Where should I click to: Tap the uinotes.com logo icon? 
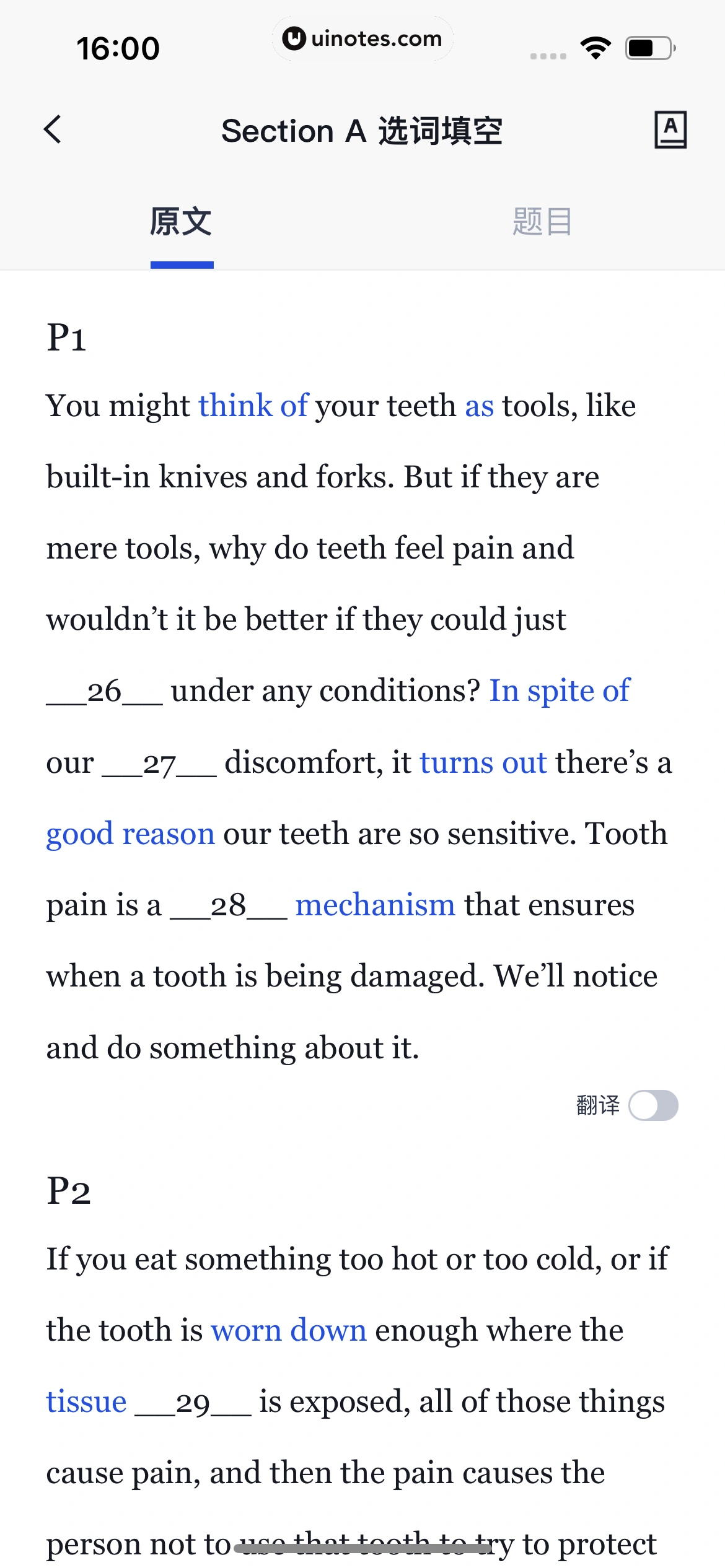point(294,38)
